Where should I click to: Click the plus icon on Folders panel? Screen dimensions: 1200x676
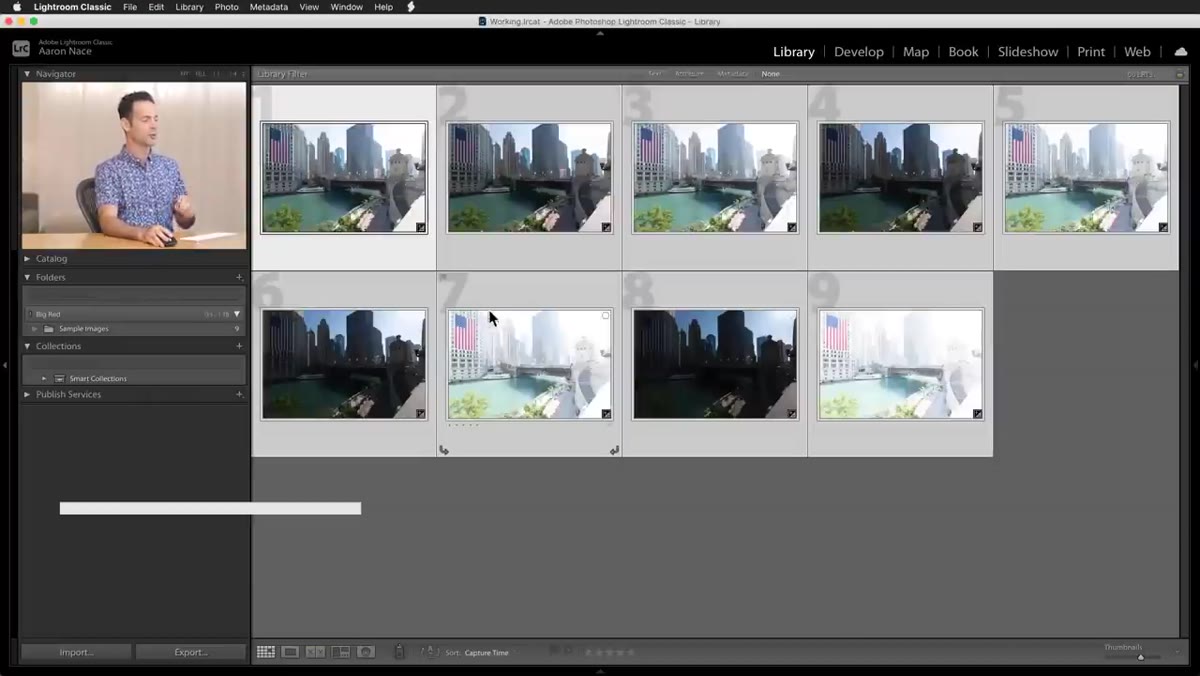pyautogui.click(x=239, y=277)
